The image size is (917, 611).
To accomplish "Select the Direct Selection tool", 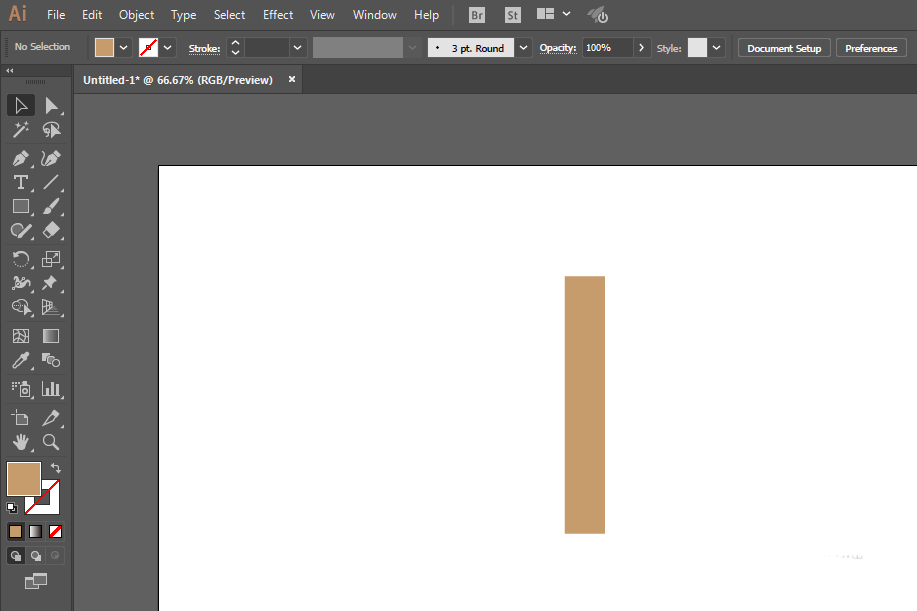I will pos(51,106).
